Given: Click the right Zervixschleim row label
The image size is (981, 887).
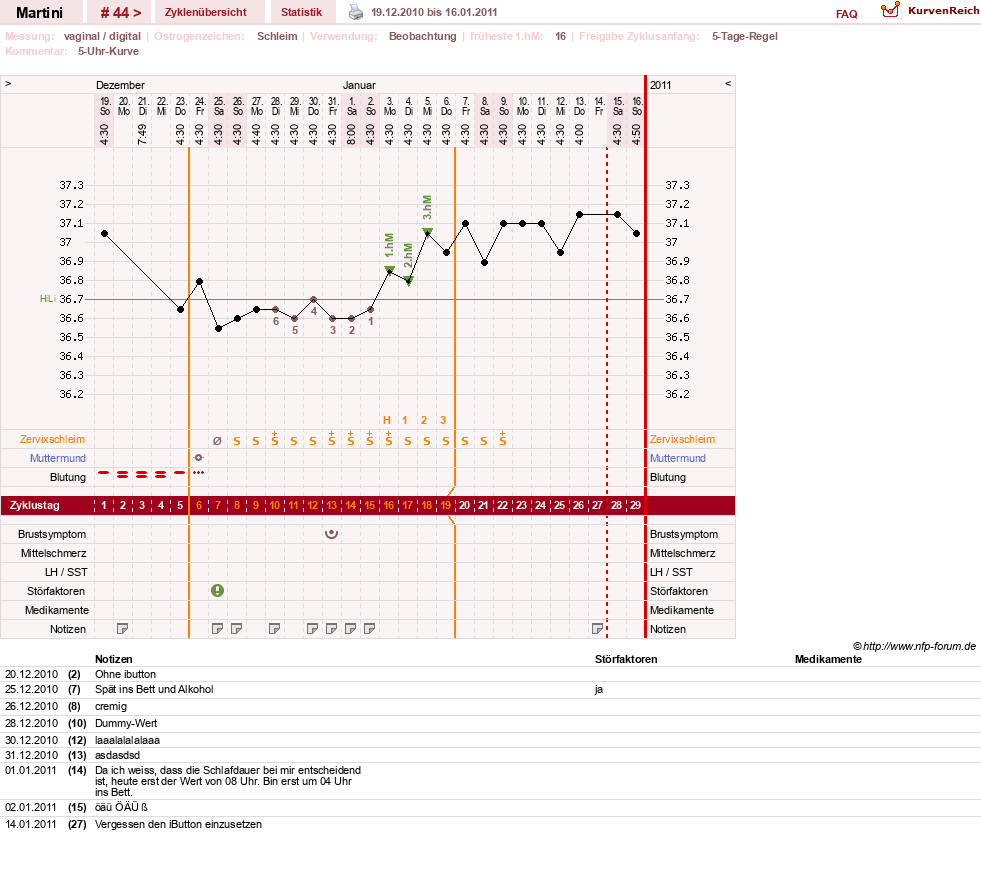Looking at the screenshot, I should coord(682,439).
